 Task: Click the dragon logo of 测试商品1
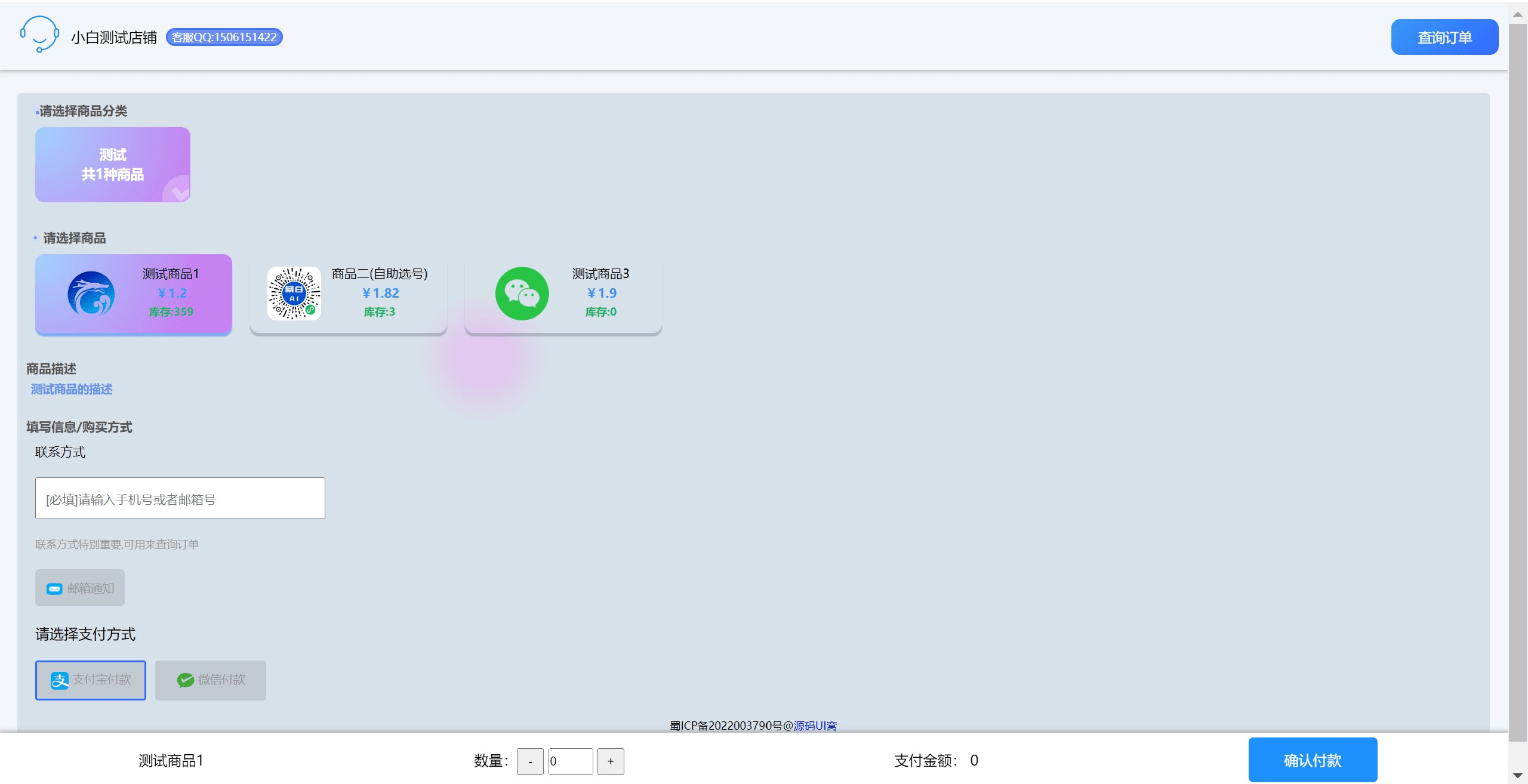pos(91,294)
